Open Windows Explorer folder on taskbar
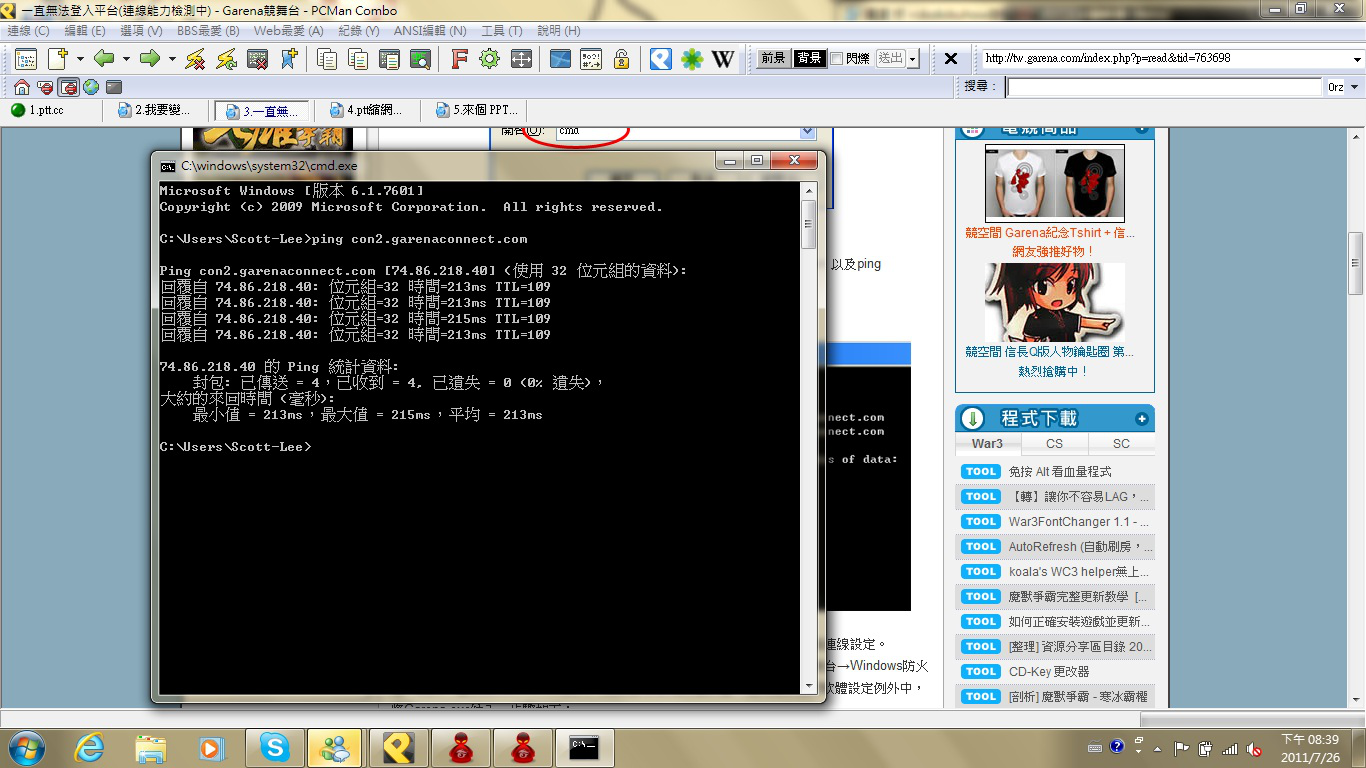Image resolution: width=1366 pixels, height=768 pixels. point(151,747)
